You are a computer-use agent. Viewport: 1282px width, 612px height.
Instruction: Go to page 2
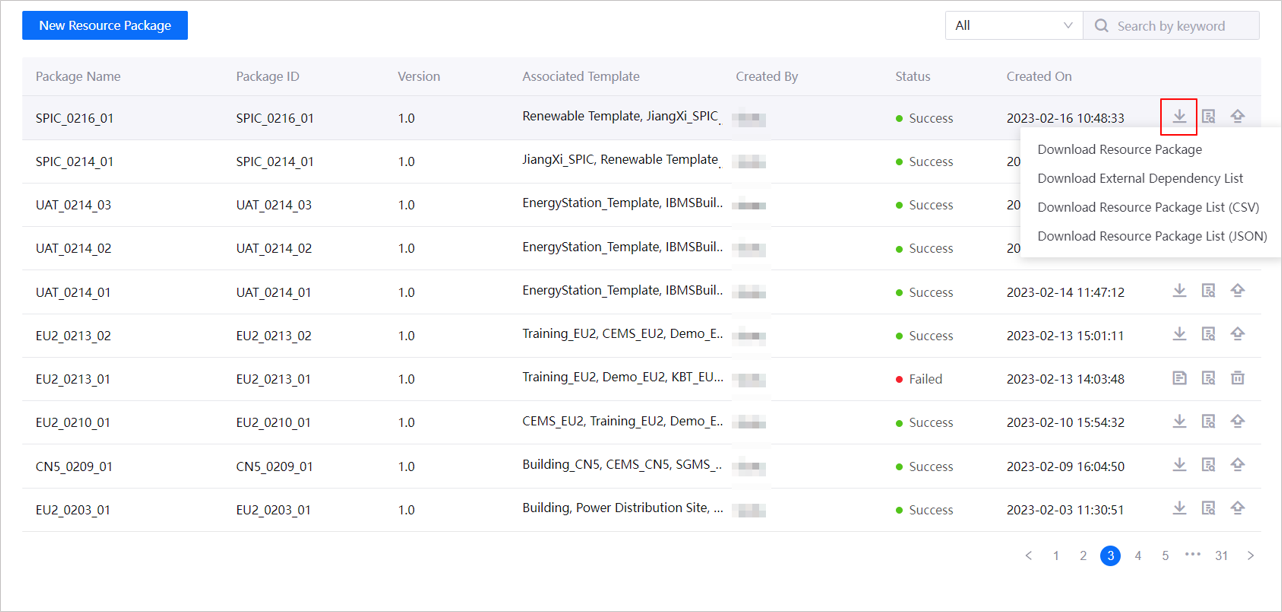coord(1083,556)
